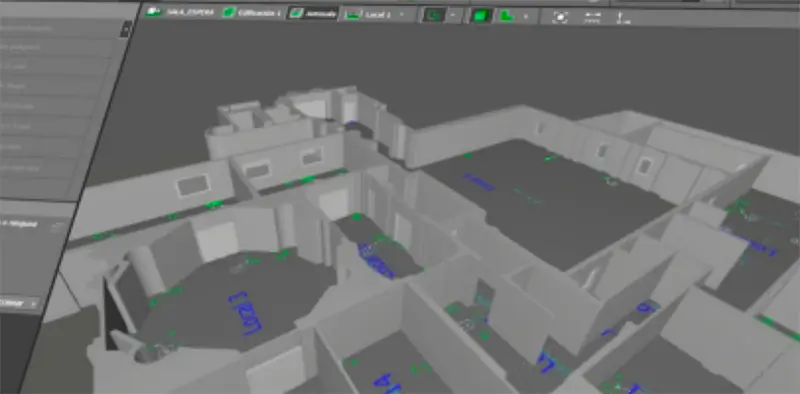
Task: Open the Local 1 dropdown arrow
Action: tap(401, 15)
